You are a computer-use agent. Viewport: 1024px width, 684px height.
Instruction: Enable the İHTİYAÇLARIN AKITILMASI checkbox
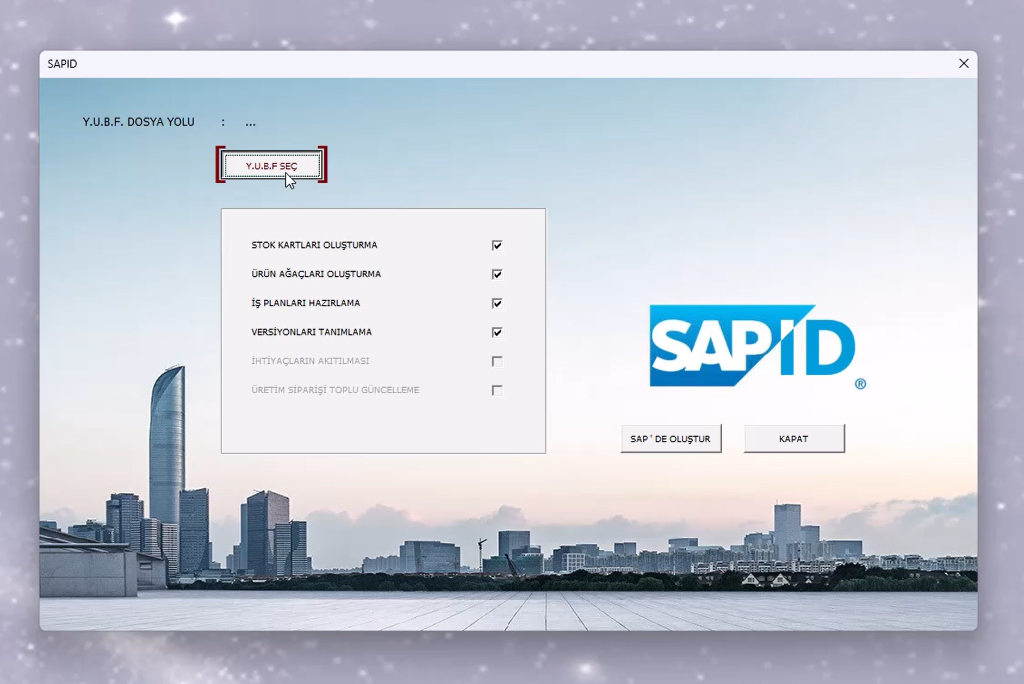pyautogui.click(x=497, y=361)
